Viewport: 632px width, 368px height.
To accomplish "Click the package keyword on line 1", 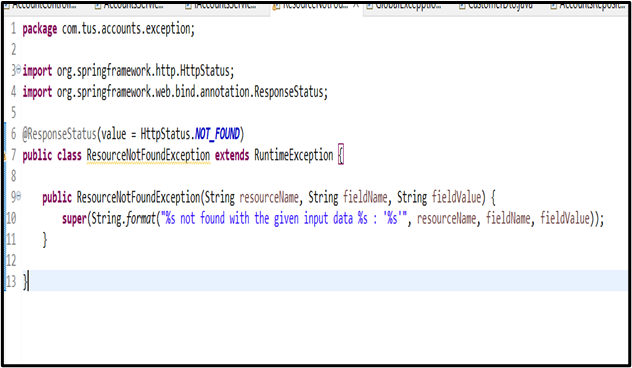I will coord(40,29).
